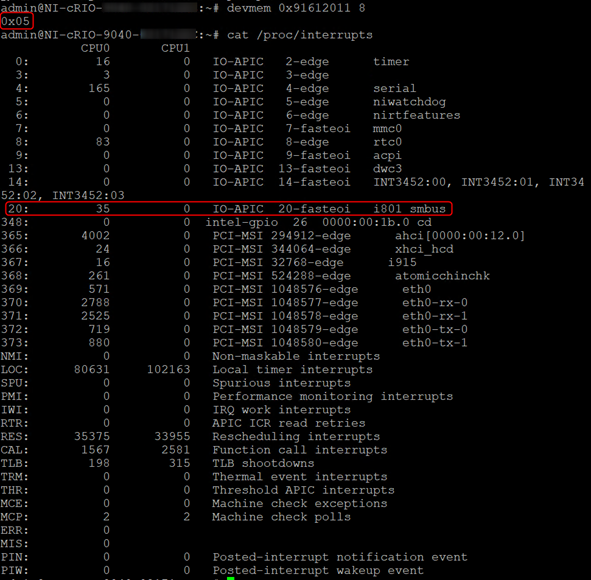591x580 pixels.
Task: Click the CPU0 column header
Action: (x=95, y=48)
